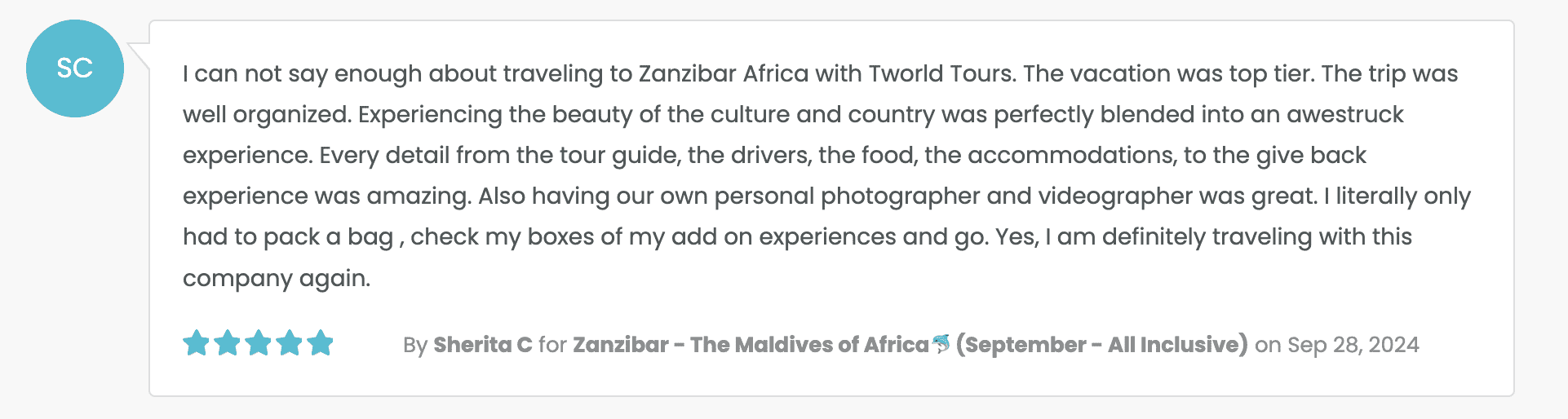Click the SC reviewer avatar circle
The width and height of the screenshot is (1568, 419).
pyautogui.click(x=74, y=68)
